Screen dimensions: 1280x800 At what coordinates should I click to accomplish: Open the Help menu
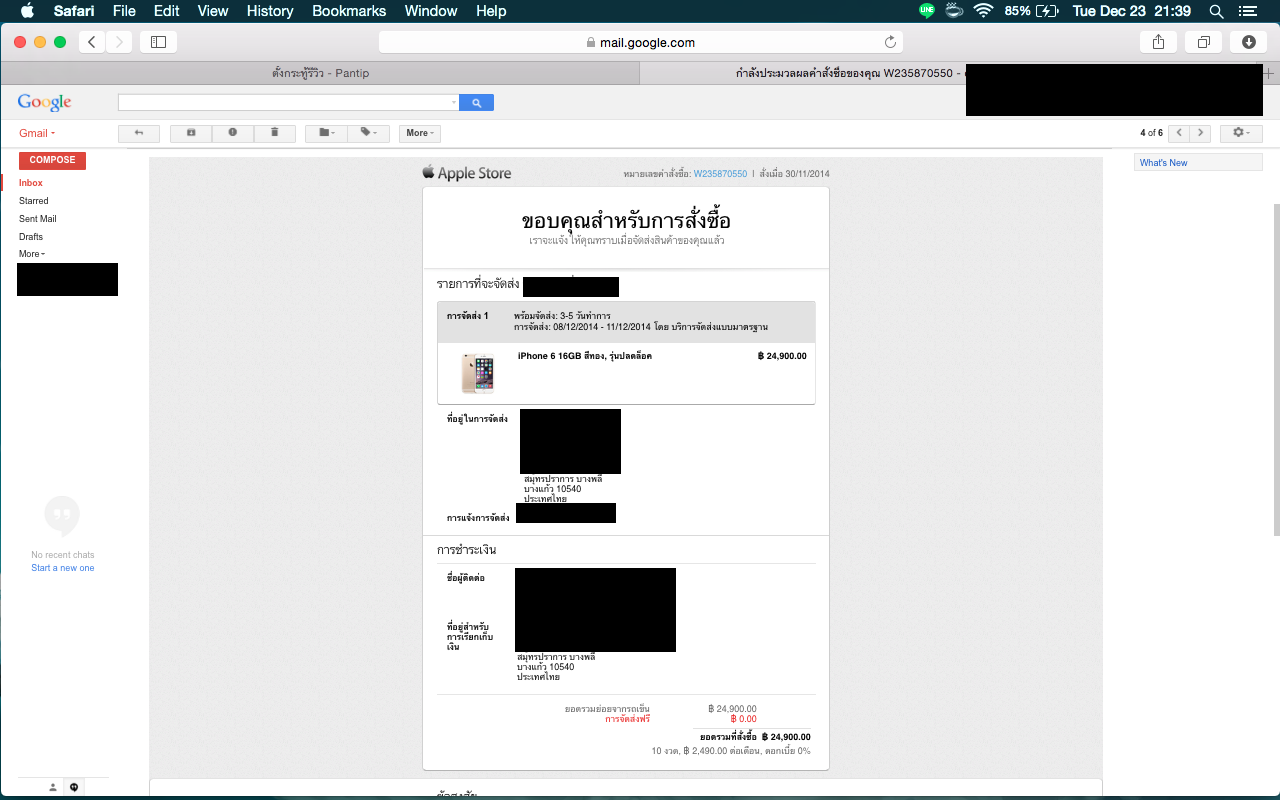point(491,11)
